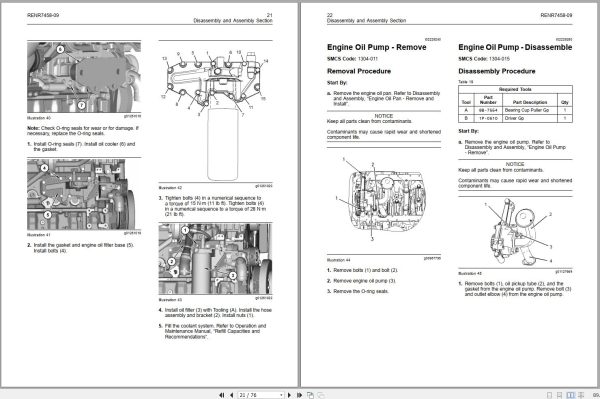Click the Note about checking O-ring seals
This screenshot has width=600, height=399.
click(x=83, y=131)
